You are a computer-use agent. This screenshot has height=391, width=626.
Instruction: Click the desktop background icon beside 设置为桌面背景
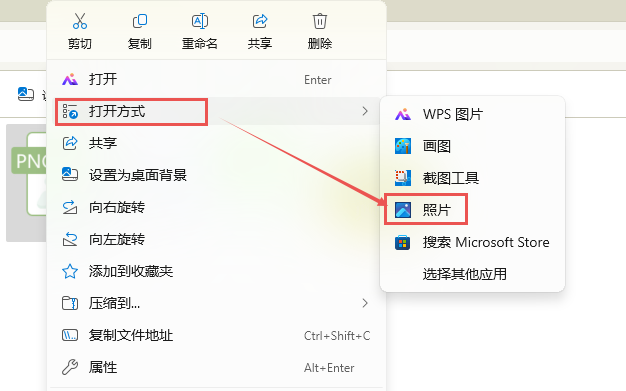pyautogui.click(x=70, y=175)
